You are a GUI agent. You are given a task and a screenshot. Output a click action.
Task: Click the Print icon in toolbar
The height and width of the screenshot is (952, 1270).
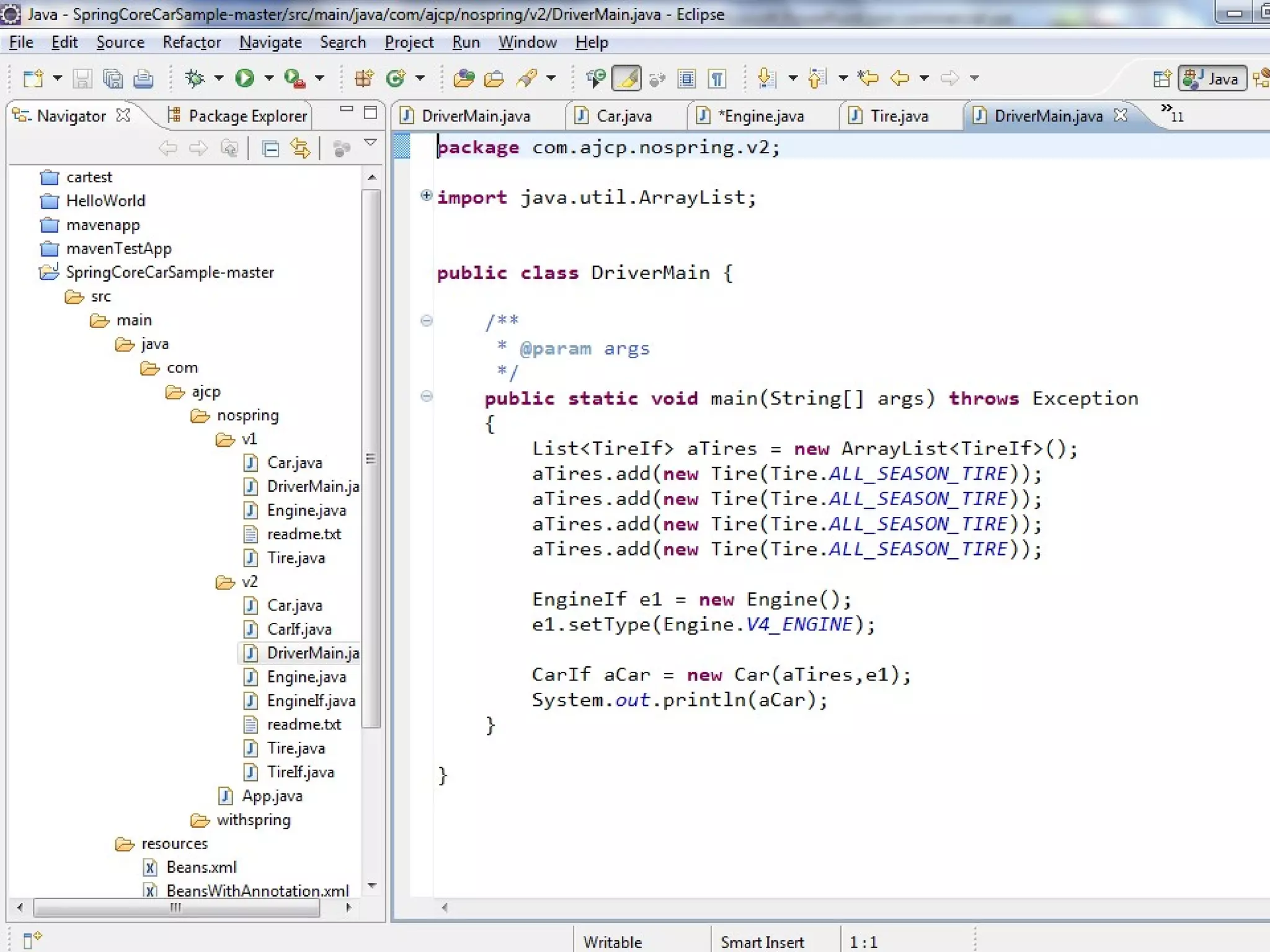143,79
